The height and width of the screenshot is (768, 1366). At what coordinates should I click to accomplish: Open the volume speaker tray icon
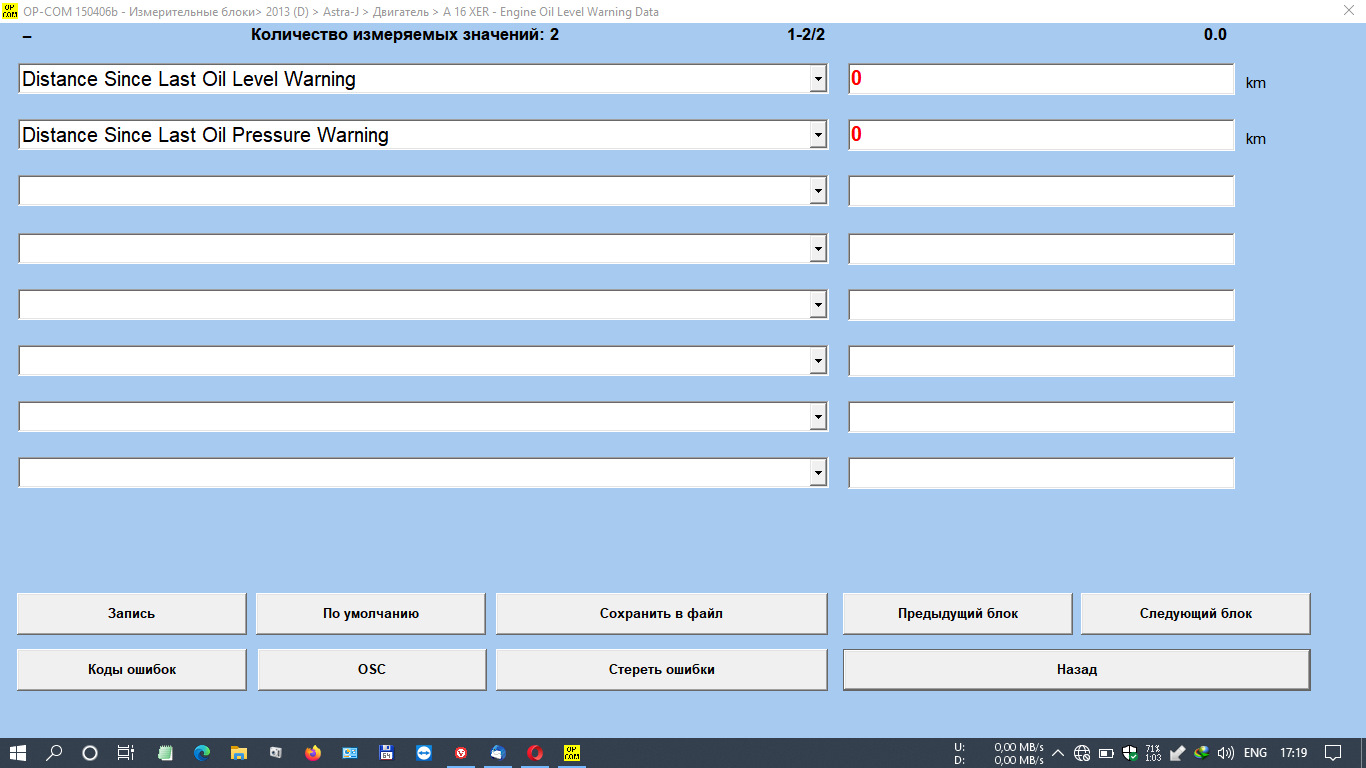click(1226, 753)
